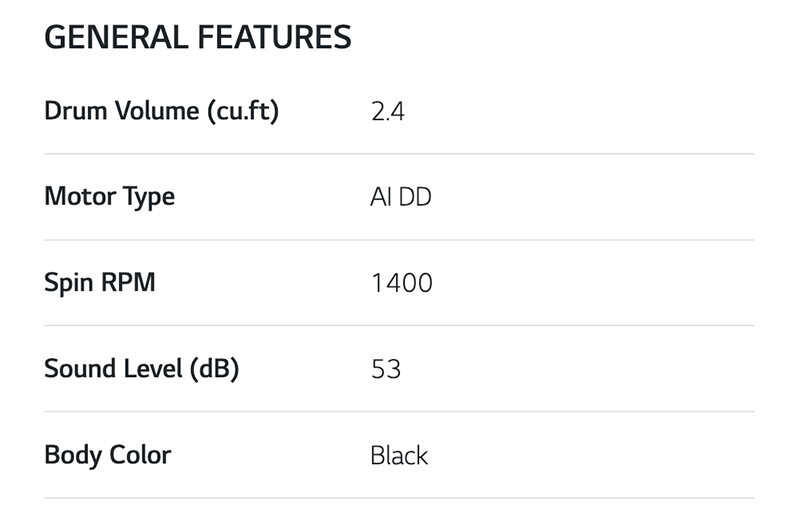Viewport: 800px width, 506px height.
Task: Select the Spin RPM label
Action: [100, 283]
